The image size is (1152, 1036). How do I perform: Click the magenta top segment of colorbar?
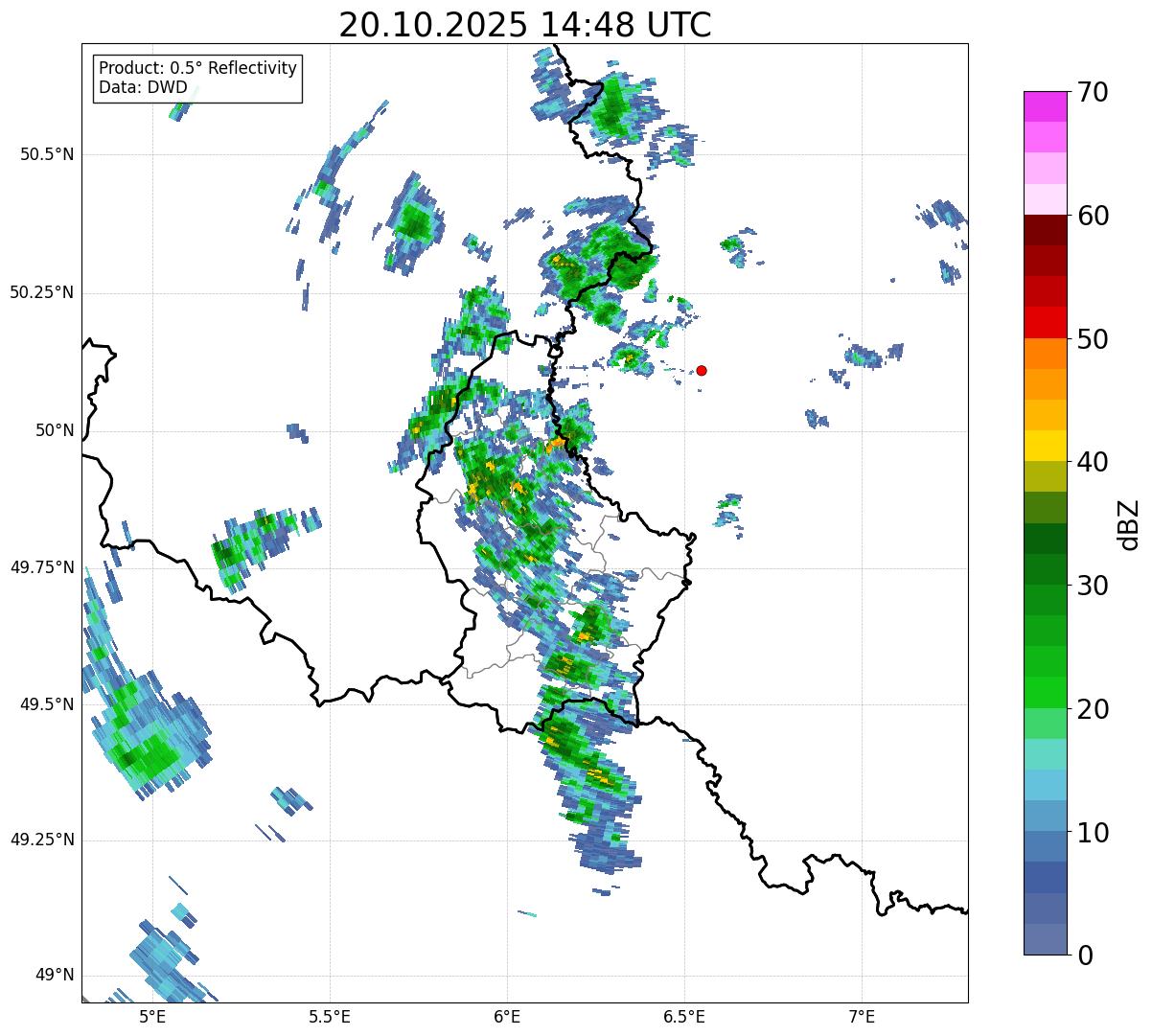click(x=1045, y=106)
